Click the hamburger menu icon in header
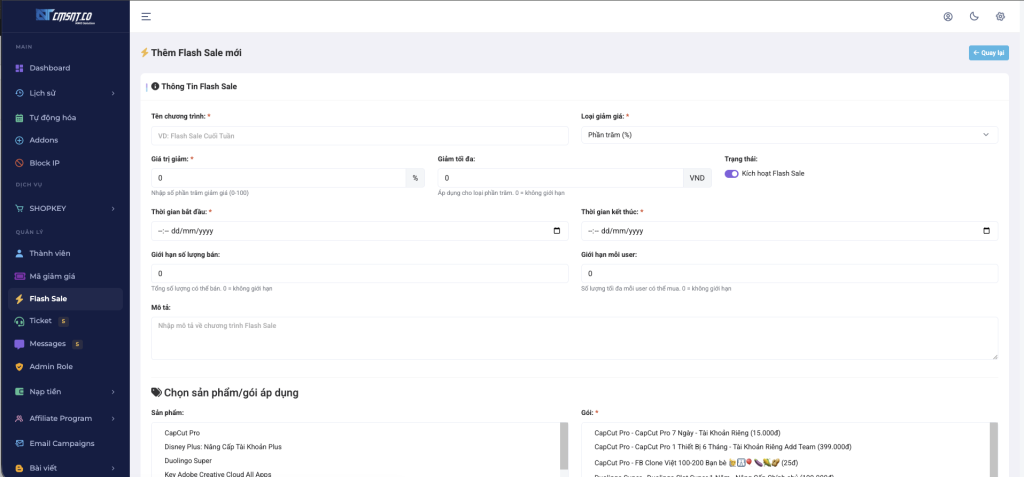 tap(146, 16)
